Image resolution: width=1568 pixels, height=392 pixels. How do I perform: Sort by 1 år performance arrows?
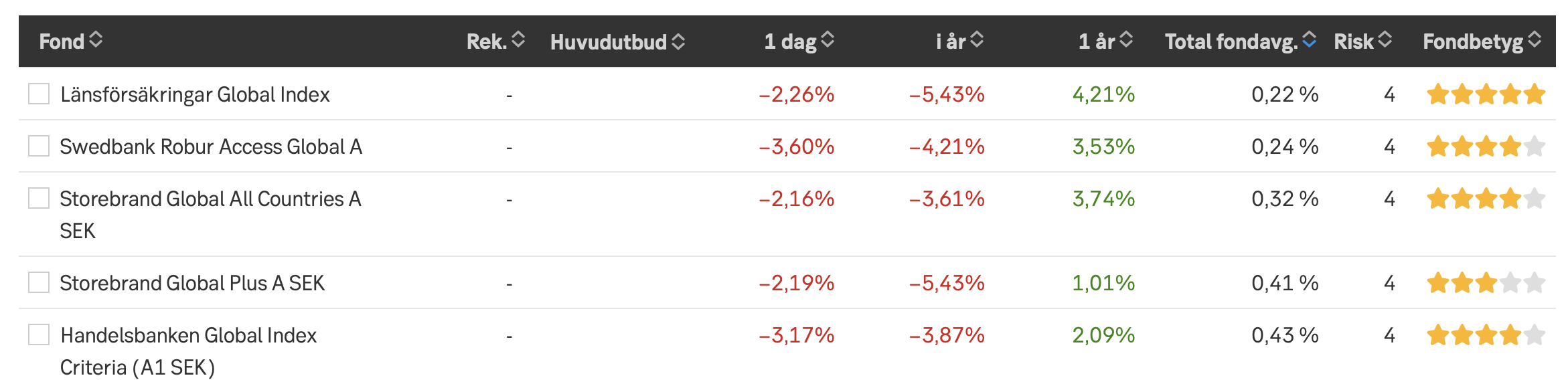coord(1126,40)
